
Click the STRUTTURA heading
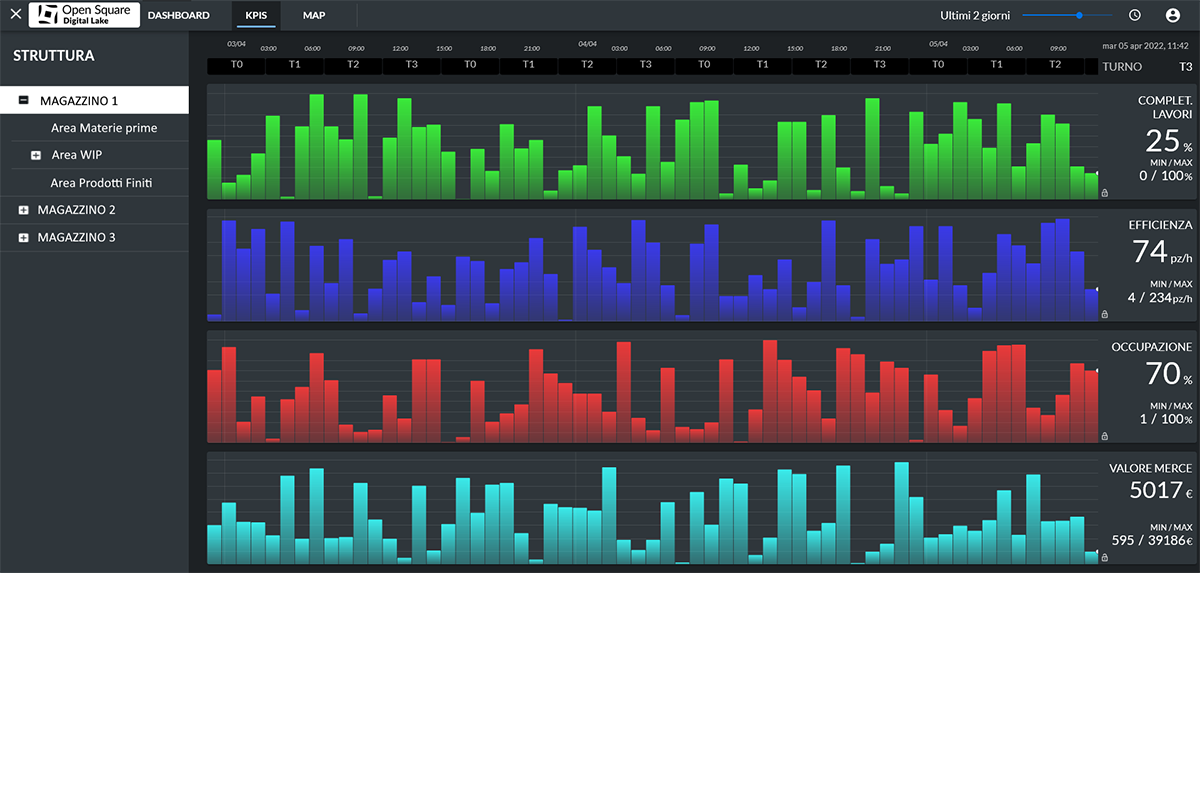[x=54, y=56]
